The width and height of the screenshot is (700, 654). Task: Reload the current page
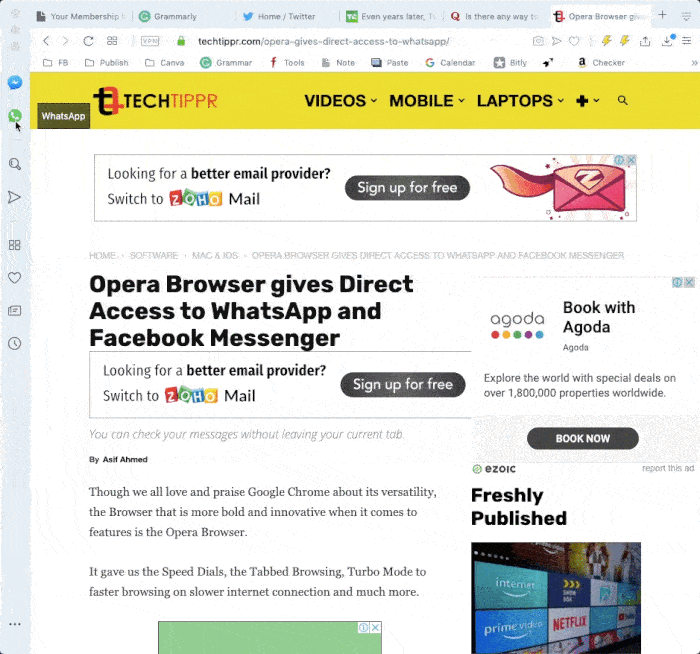click(88, 41)
